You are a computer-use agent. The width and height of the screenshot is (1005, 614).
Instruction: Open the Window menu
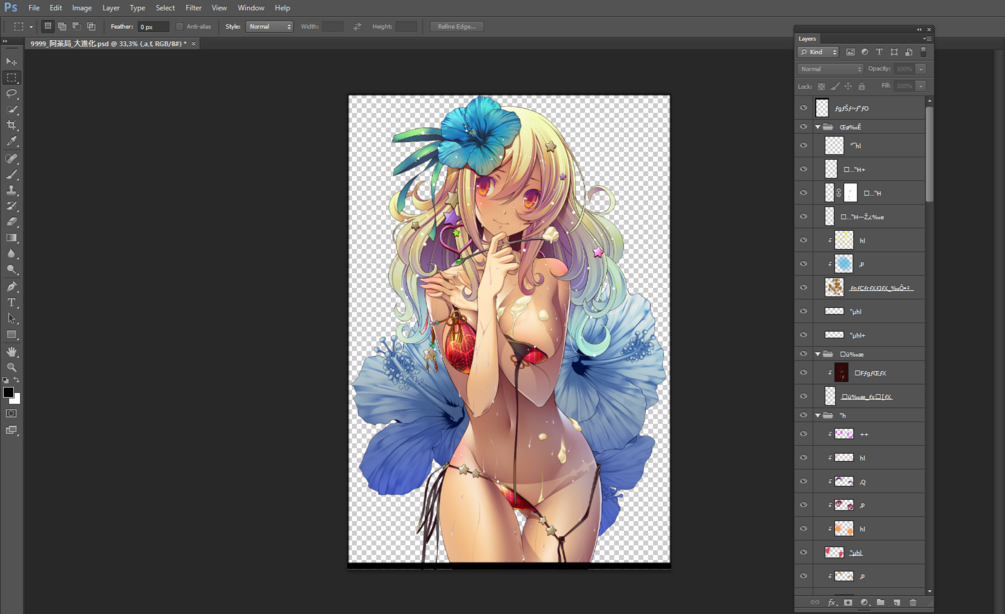click(x=251, y=8)
